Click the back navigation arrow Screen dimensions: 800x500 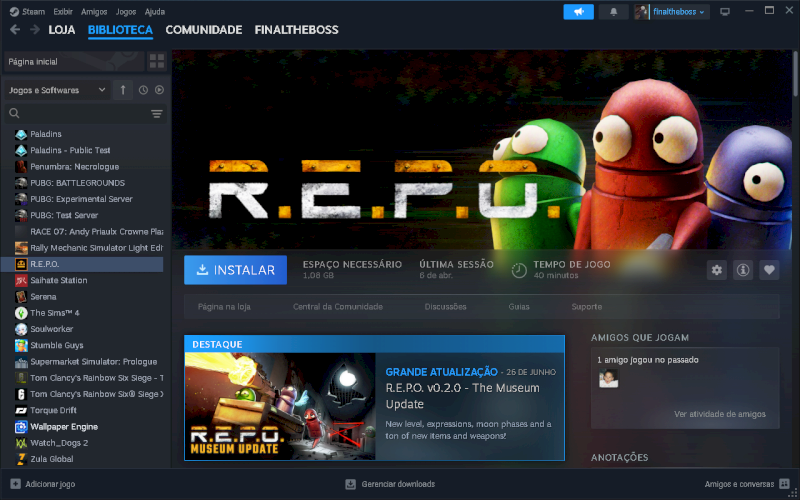15,30
